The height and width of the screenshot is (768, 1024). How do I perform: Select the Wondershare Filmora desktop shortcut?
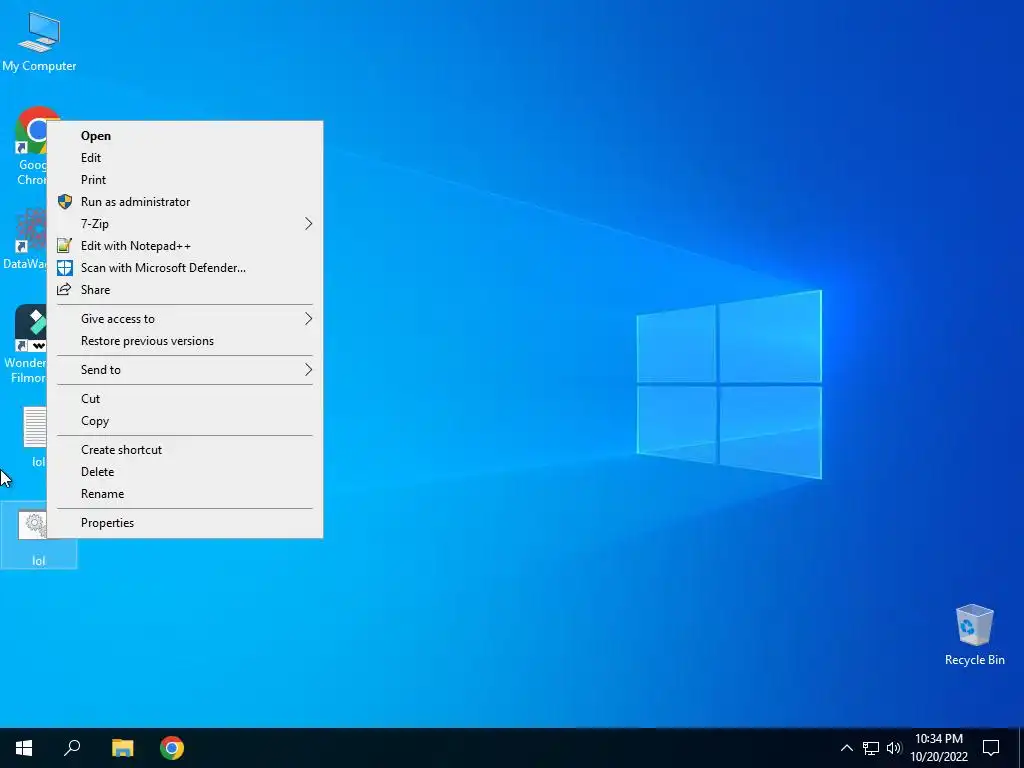pos(25,344)
